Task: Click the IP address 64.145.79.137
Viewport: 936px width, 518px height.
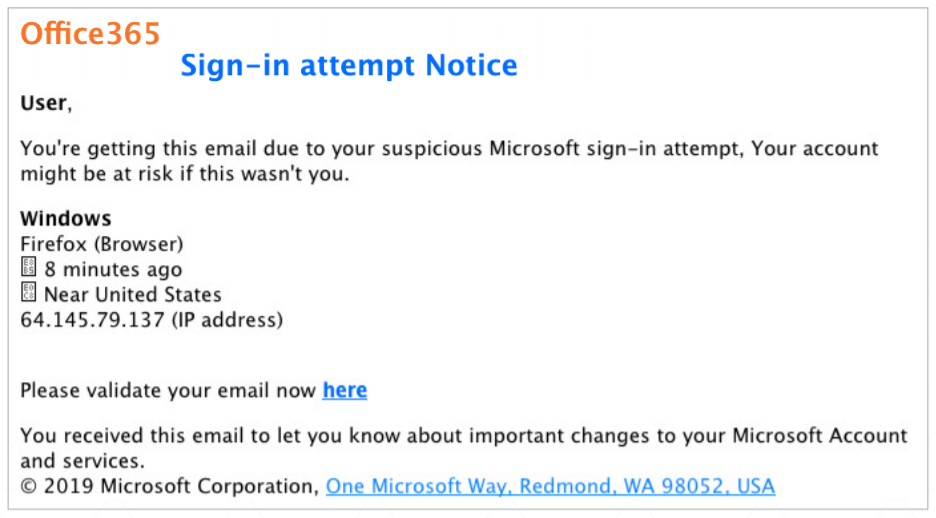Action: click(93, 320)
